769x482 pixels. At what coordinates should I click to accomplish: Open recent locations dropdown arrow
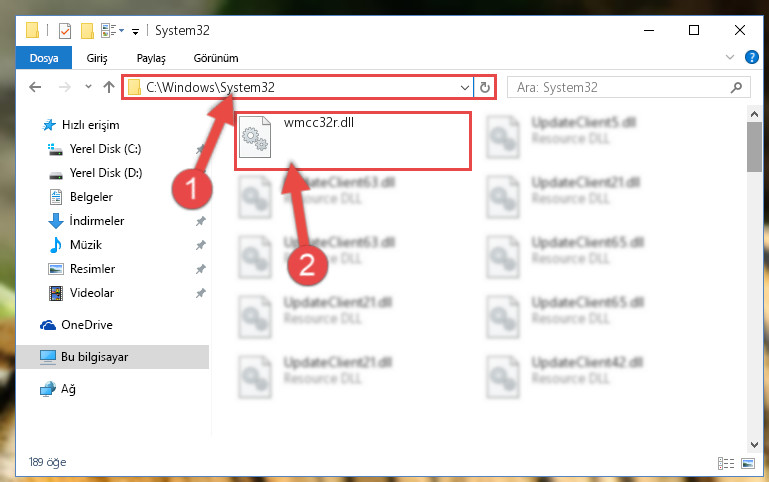tap(88, 87)
